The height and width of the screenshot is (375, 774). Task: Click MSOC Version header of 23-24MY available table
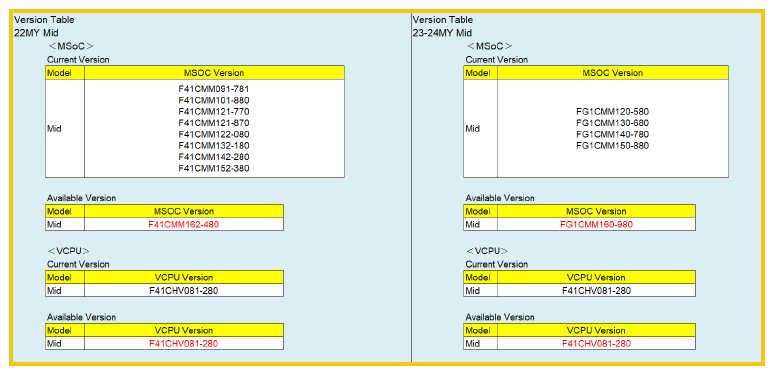tap(596, 211)
